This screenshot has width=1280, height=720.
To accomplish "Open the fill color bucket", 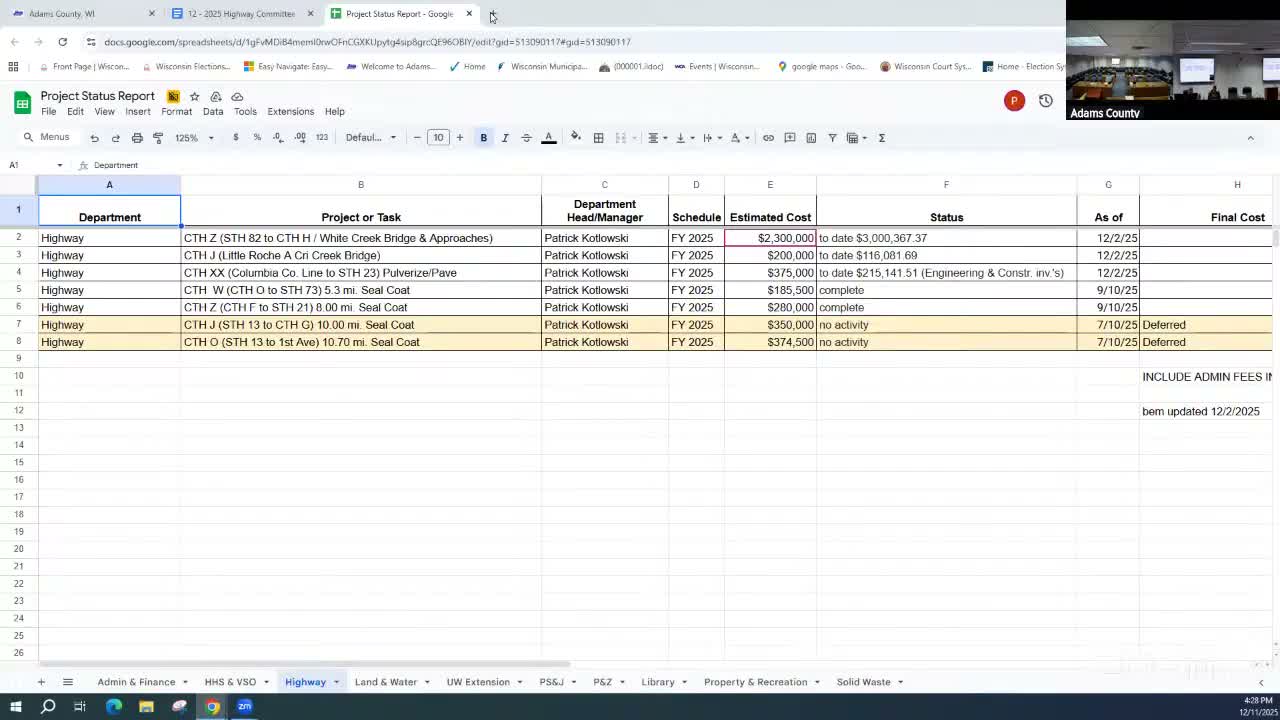I will [x=576, y=138].
